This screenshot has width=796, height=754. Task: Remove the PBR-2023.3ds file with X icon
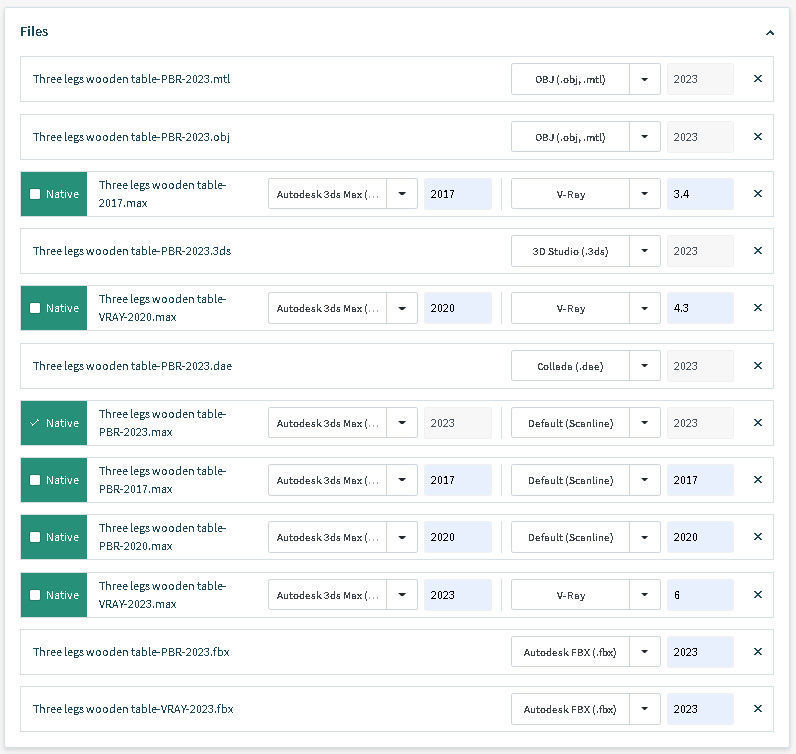coord(757,251)
